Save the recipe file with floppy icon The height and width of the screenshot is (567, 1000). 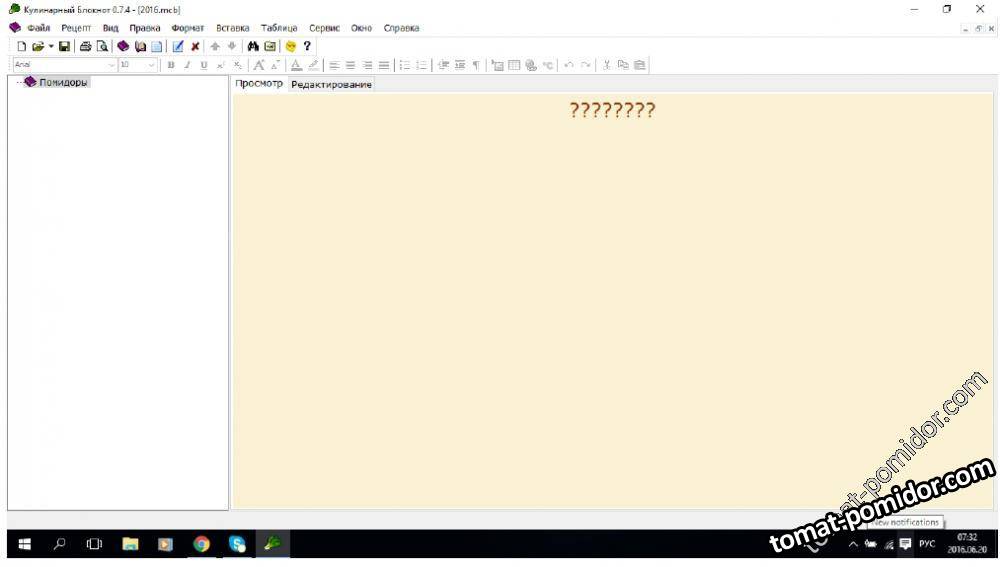pyautogui.click(x=64, y=46)
